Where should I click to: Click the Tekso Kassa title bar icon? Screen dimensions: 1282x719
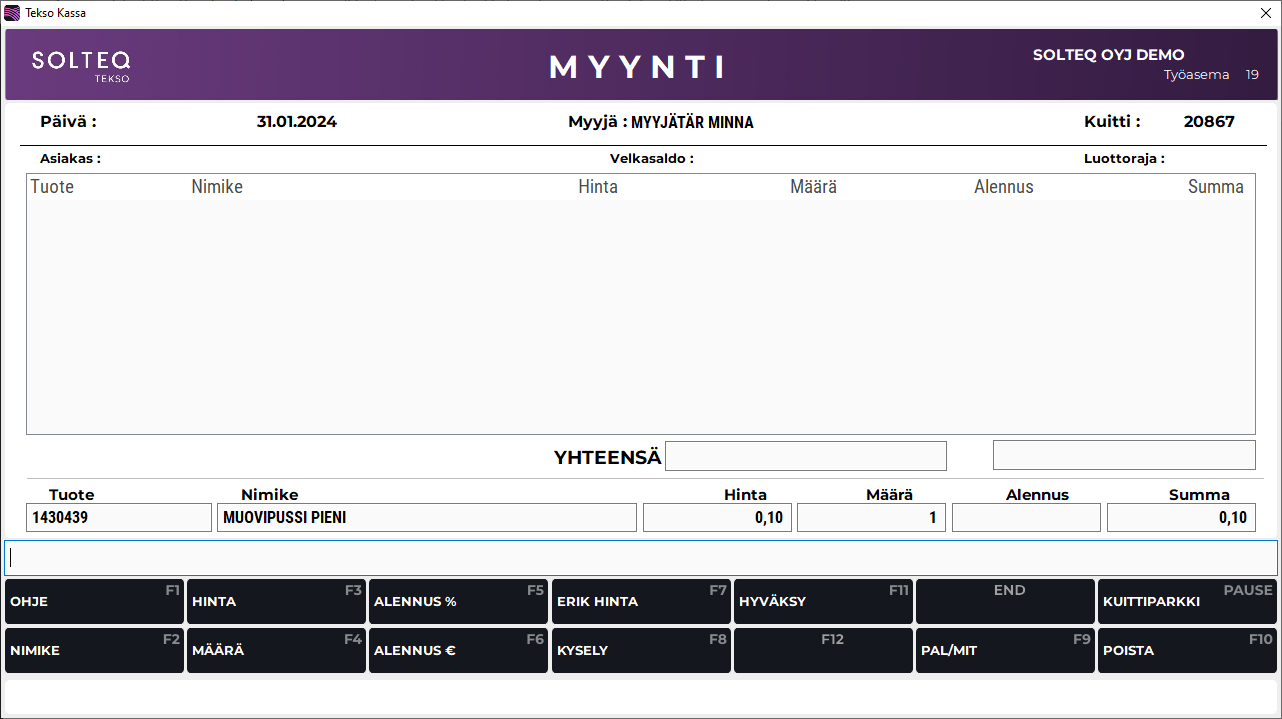12,13
